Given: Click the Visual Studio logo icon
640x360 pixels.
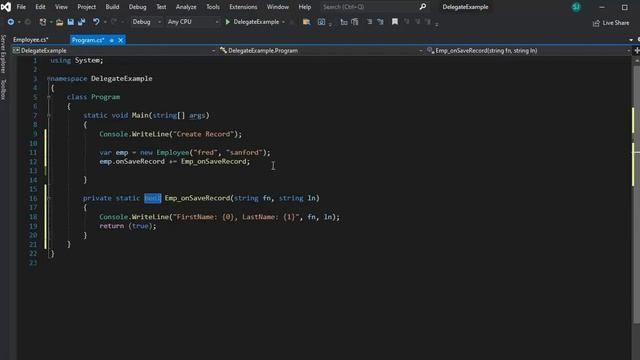Looking at the screenshot, I should click(x=6, y=7).
